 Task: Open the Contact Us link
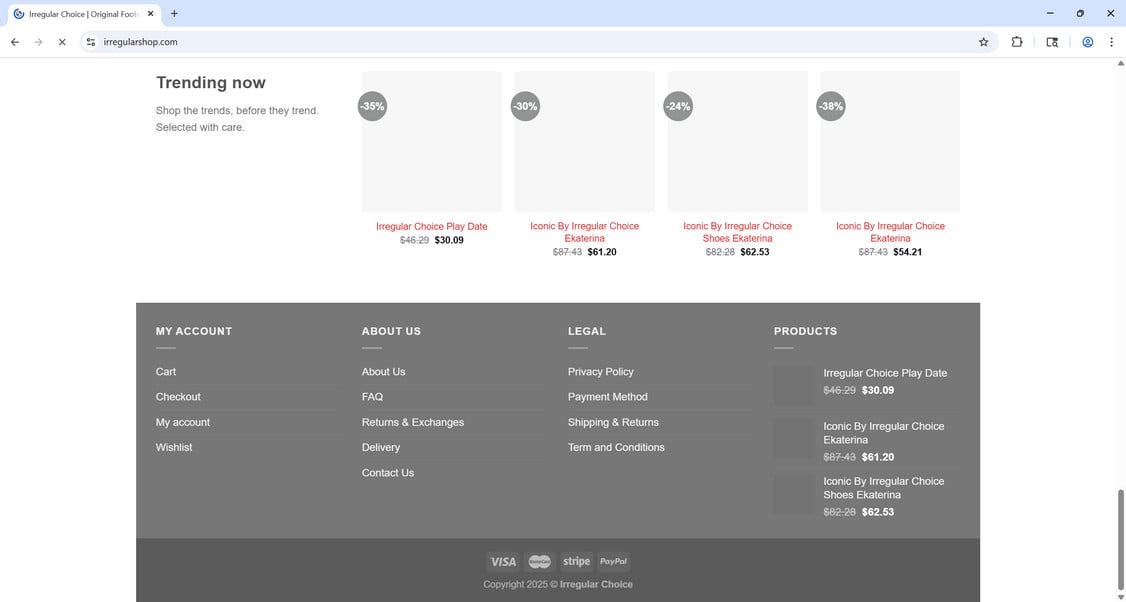point(388,473)
